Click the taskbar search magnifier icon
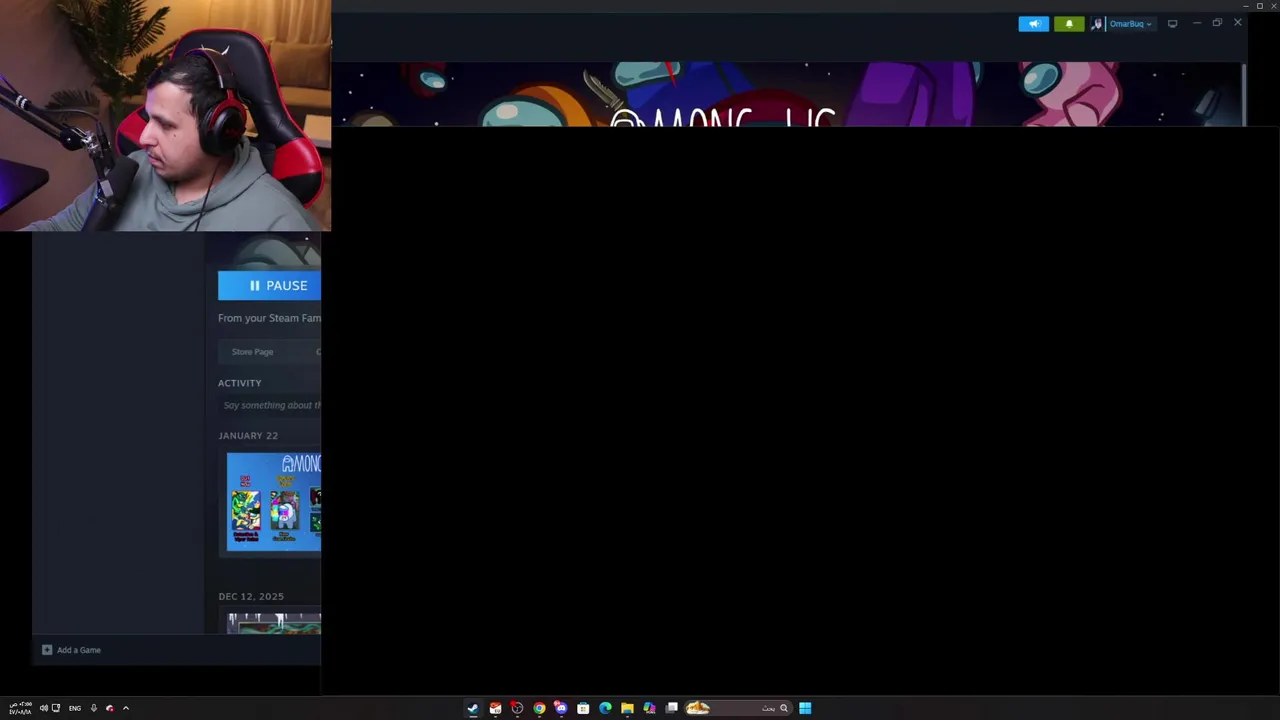 click(x=784, y=708)
